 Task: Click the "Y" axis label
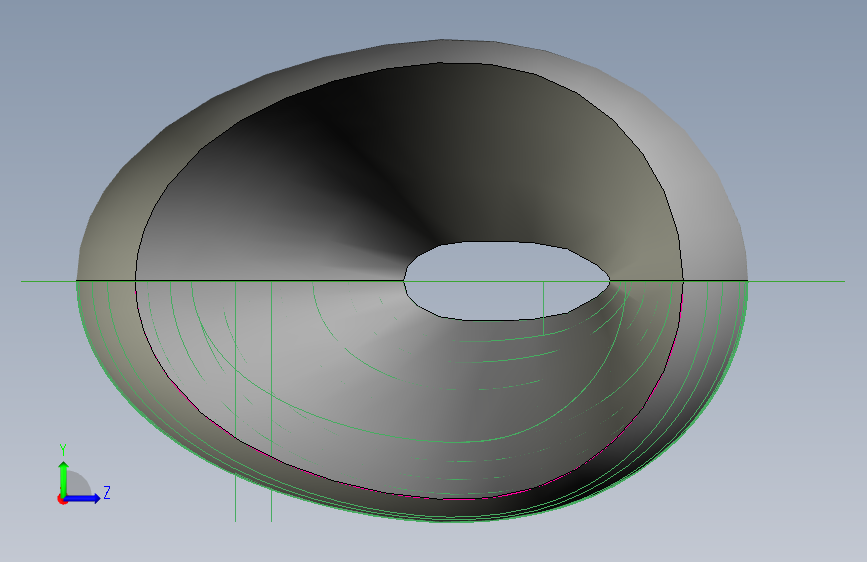point(63,450)
